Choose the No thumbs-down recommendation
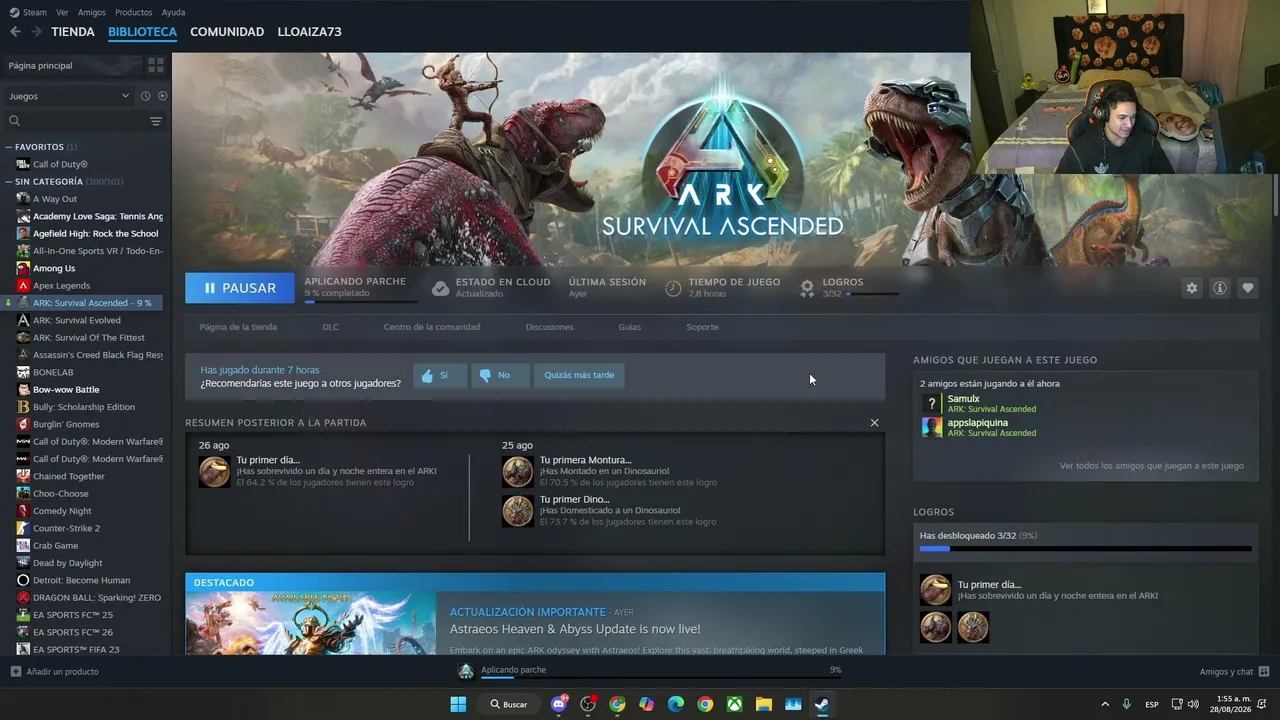 click(500, 375)
